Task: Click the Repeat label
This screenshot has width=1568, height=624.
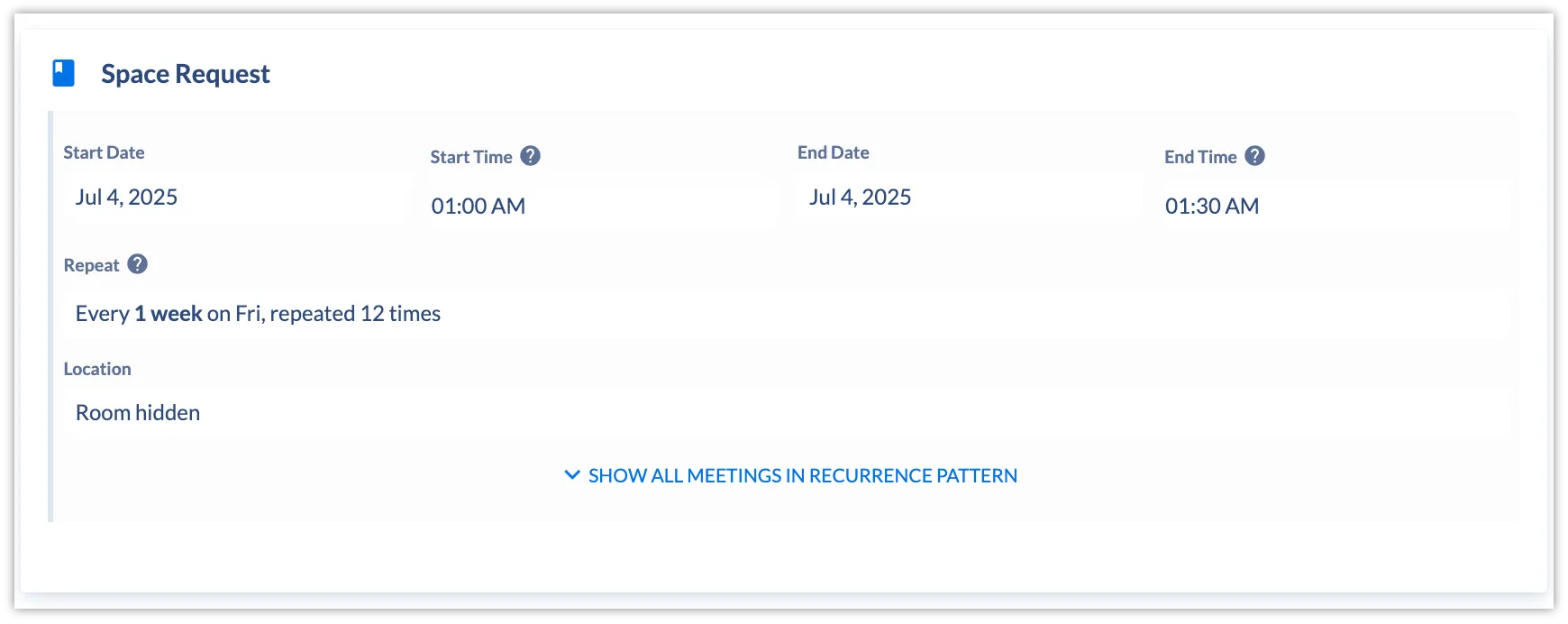Action: pyautogui.click(x=91, y=265)
